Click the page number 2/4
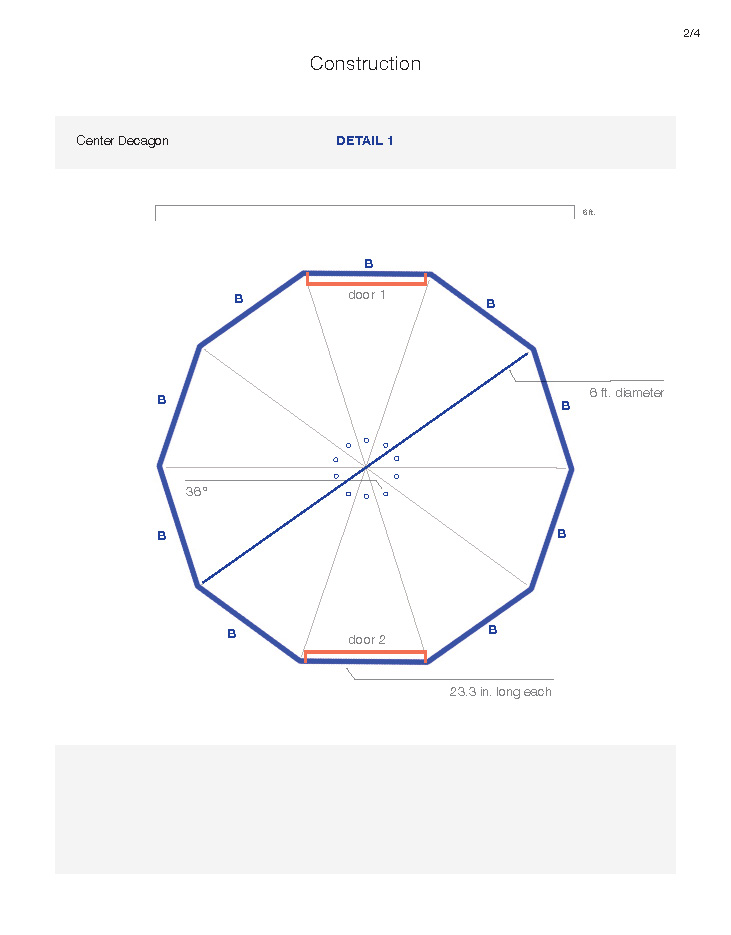This screenshot has height=935, width=731. tap(692, 33)
